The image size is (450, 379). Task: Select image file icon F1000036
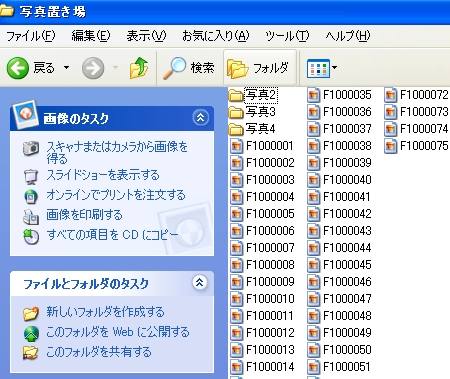[313, 112]
